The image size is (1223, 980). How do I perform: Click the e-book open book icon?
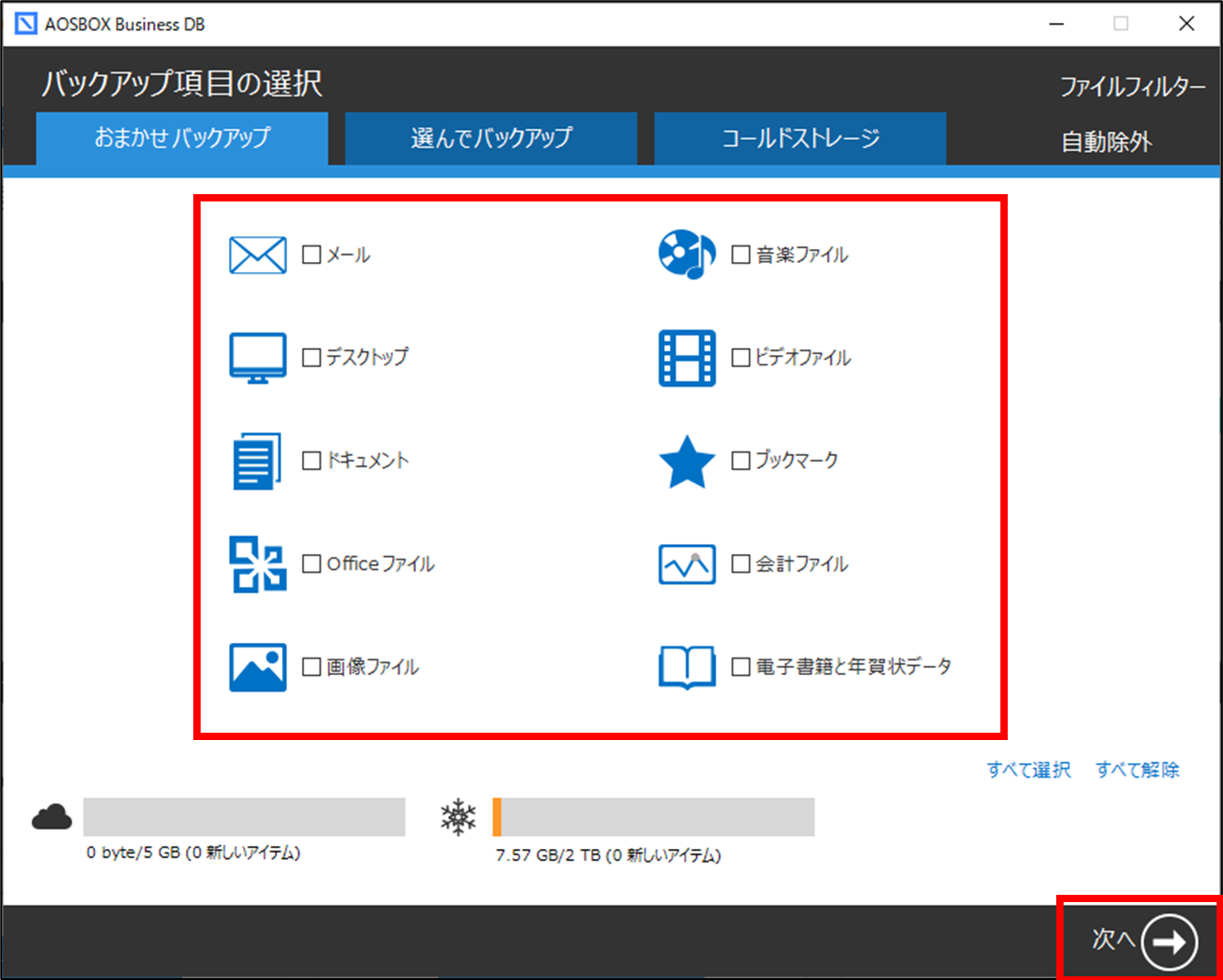point(687,667)
